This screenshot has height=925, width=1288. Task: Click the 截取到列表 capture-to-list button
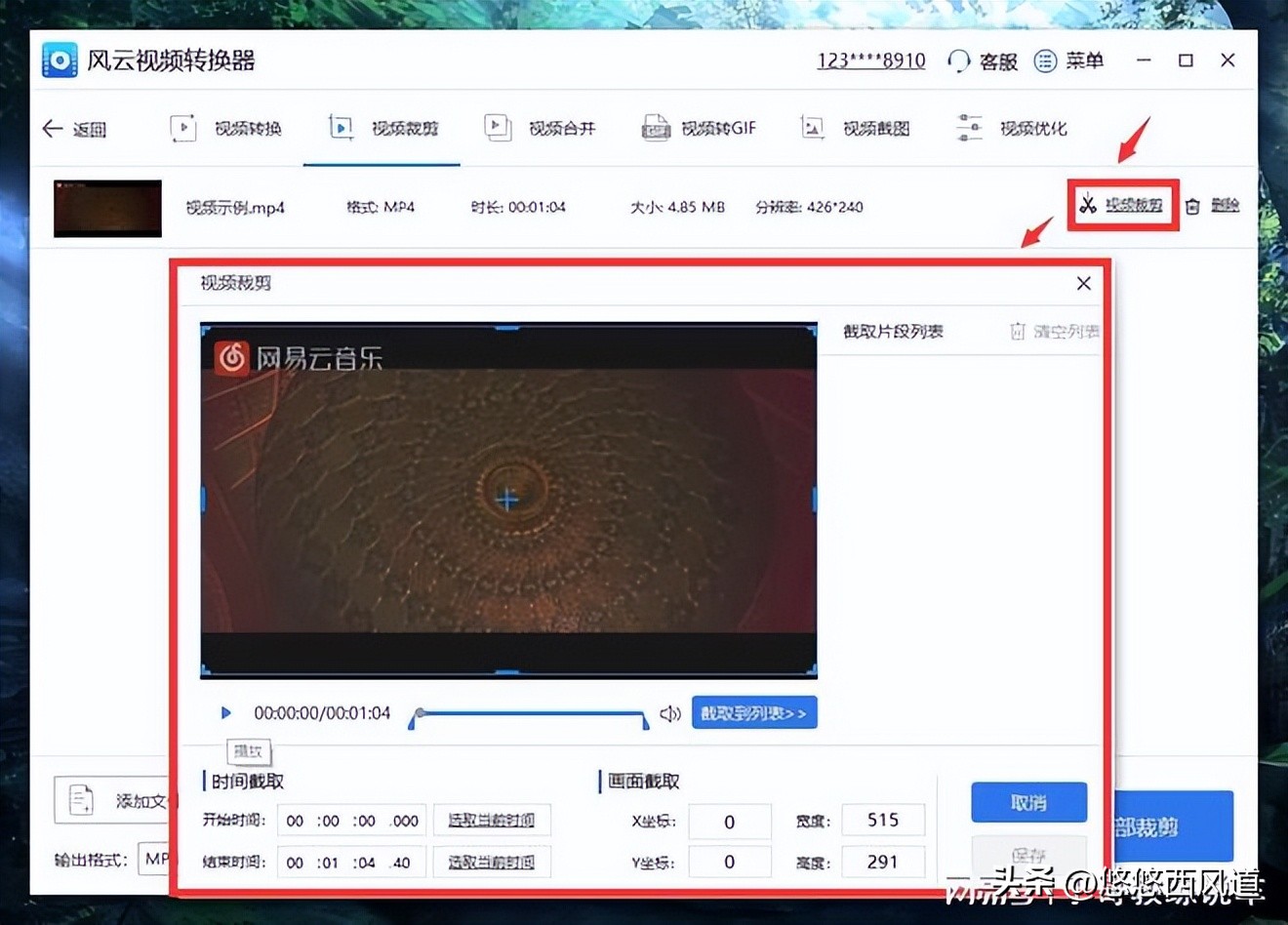tap(754, 712)
